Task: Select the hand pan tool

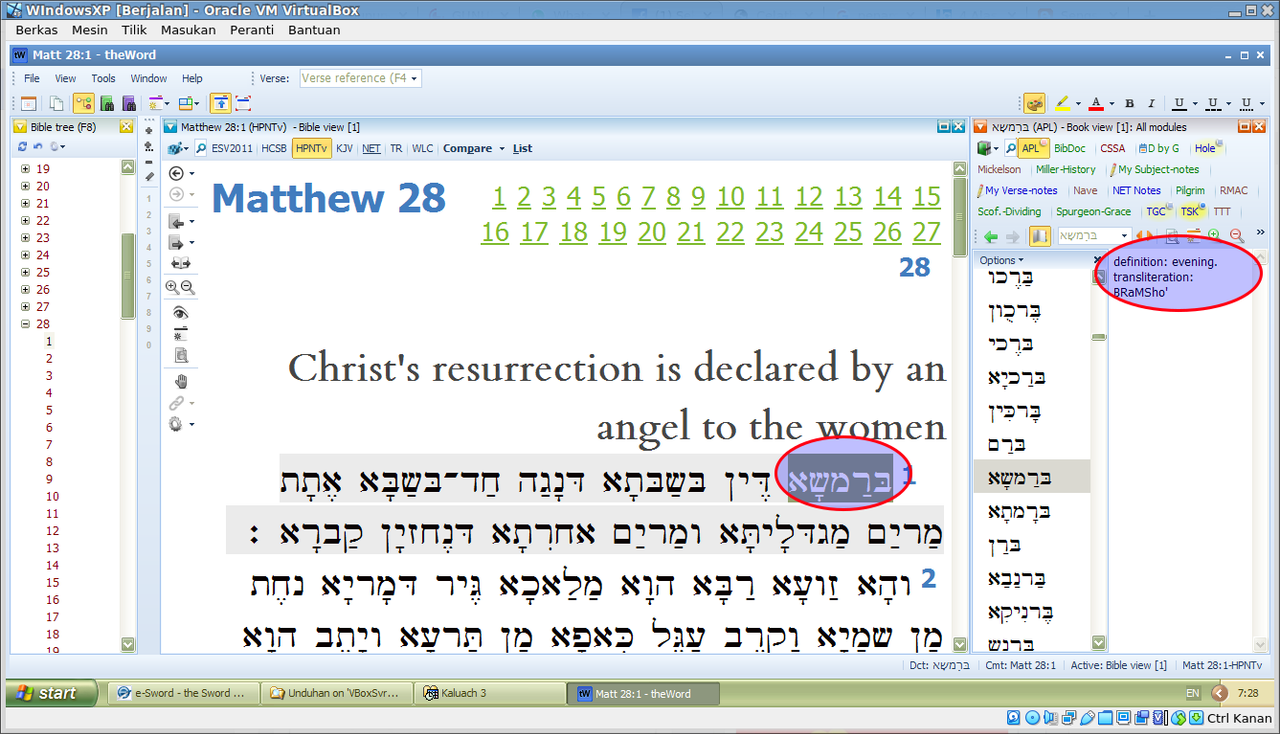Action: [181, 381]
